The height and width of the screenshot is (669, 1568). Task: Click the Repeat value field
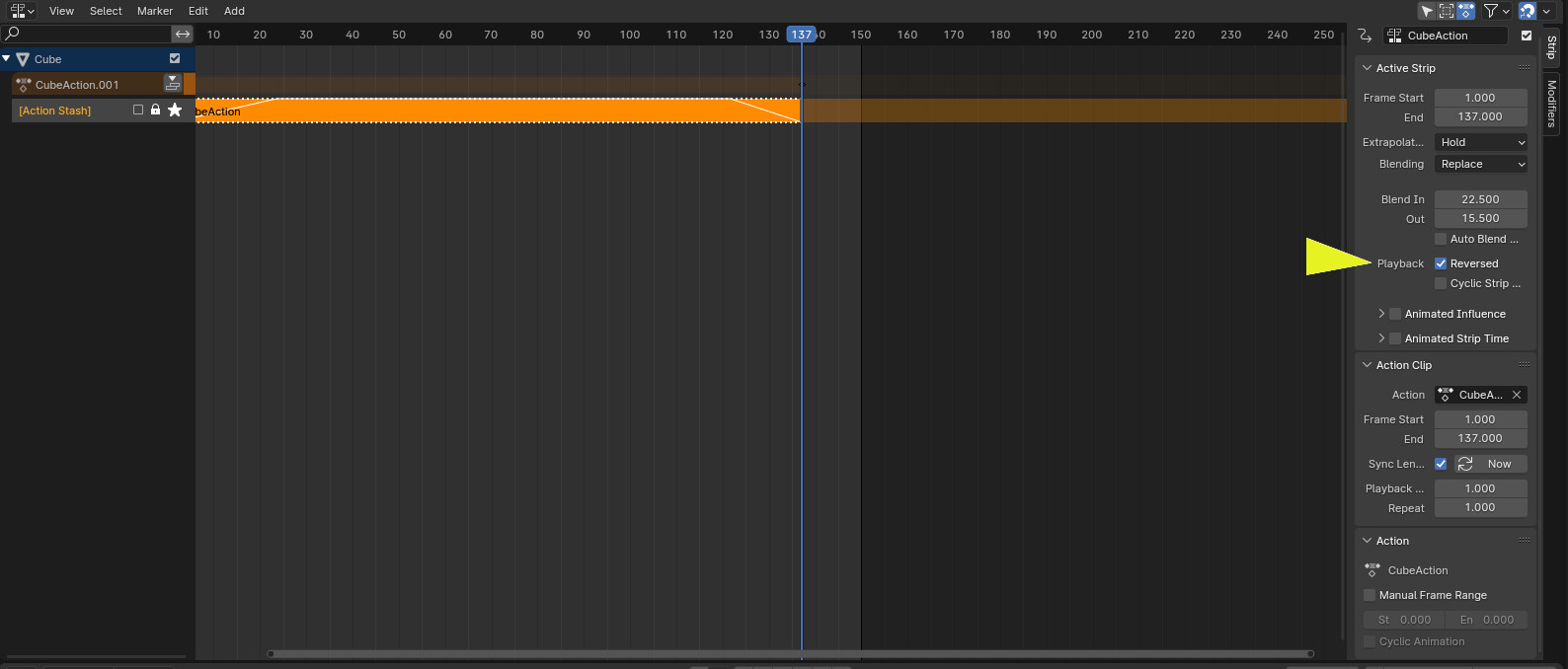click(x=1481, y=507)
